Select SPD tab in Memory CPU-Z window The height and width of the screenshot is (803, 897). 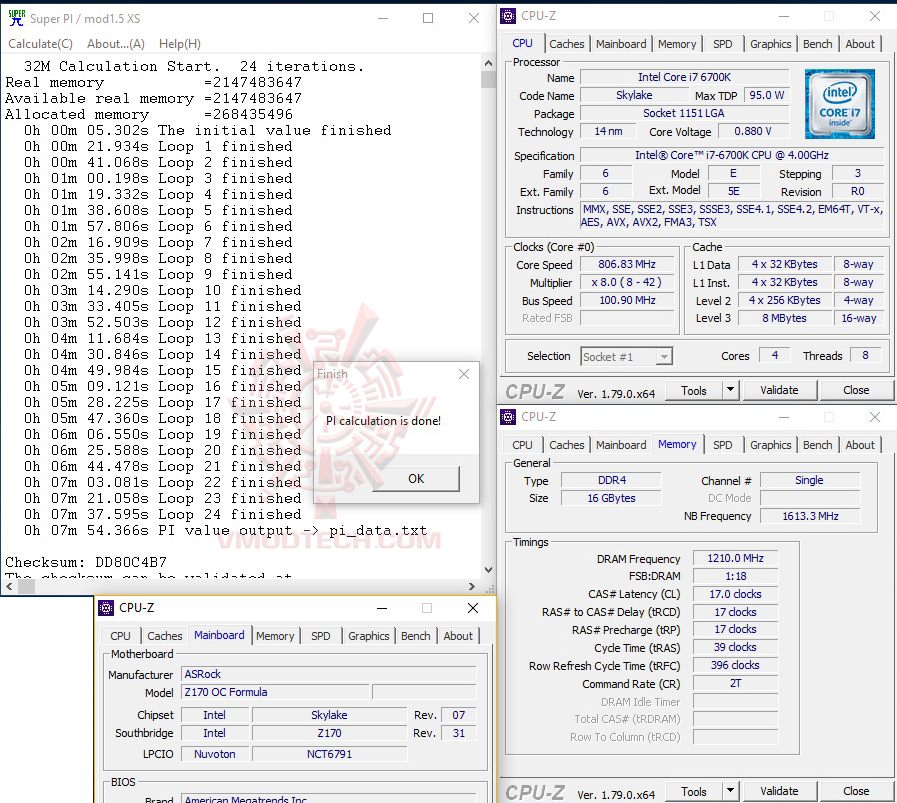pyautogui.click(x=723, y=445)
